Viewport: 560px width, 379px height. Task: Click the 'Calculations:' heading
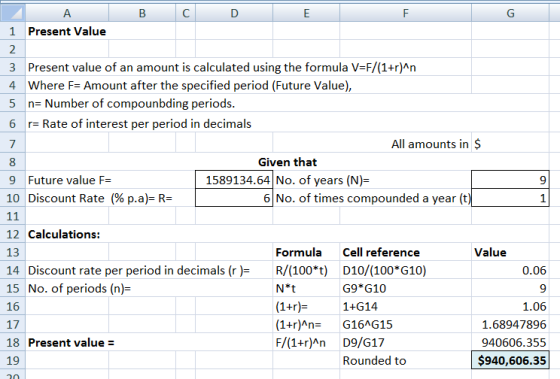(64, 234)
